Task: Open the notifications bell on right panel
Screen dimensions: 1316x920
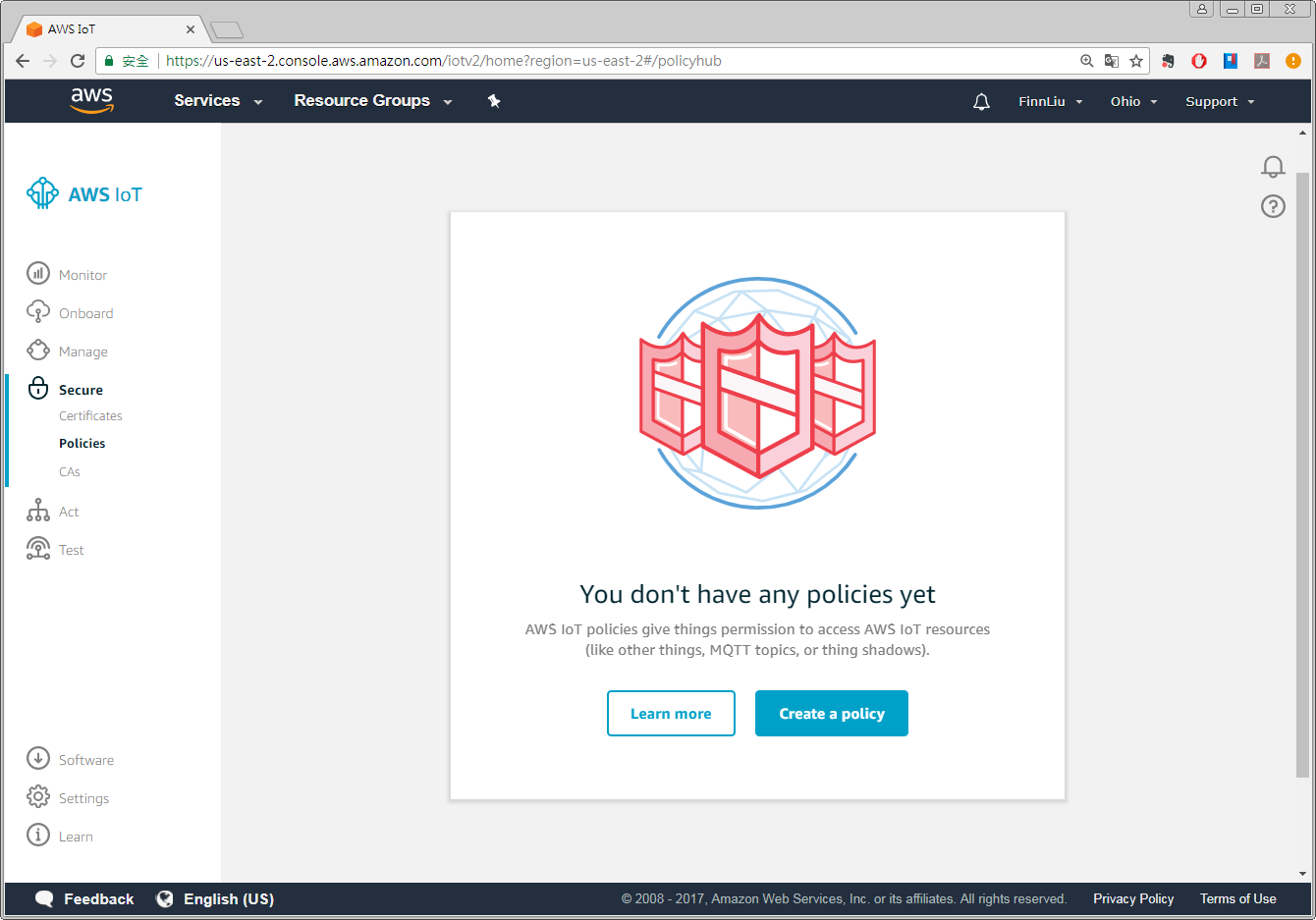Action: (x=1273, y=166)
